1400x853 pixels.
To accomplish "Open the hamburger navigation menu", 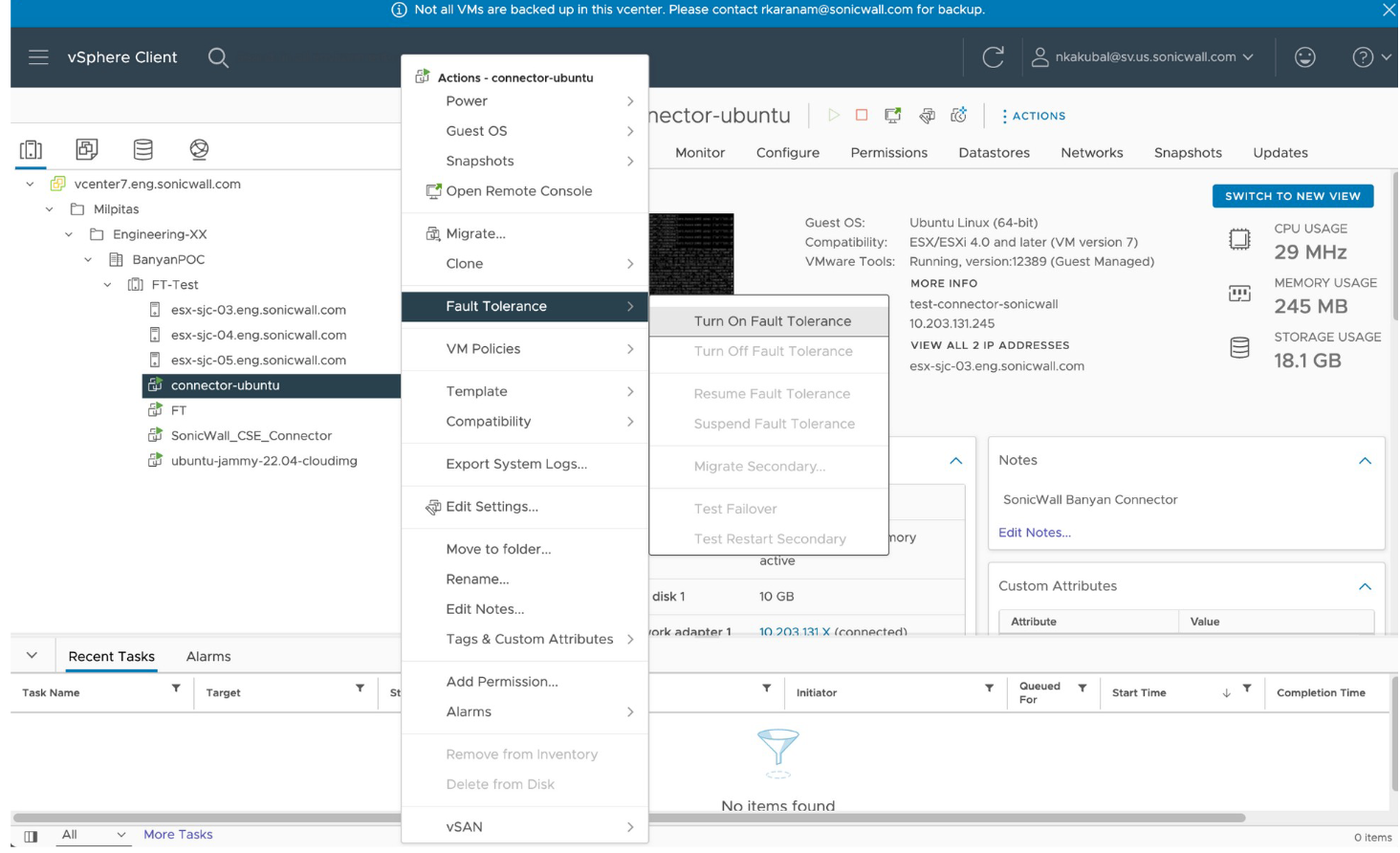I will point(38,57).
